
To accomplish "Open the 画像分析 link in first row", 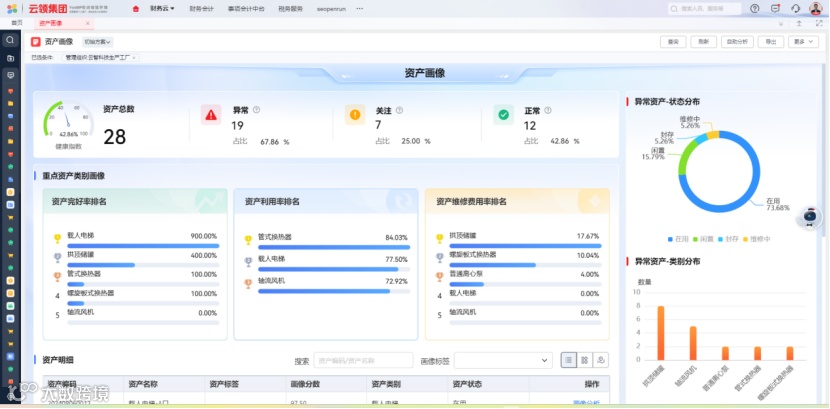I will pyautogui.click(x=587, y=403).
